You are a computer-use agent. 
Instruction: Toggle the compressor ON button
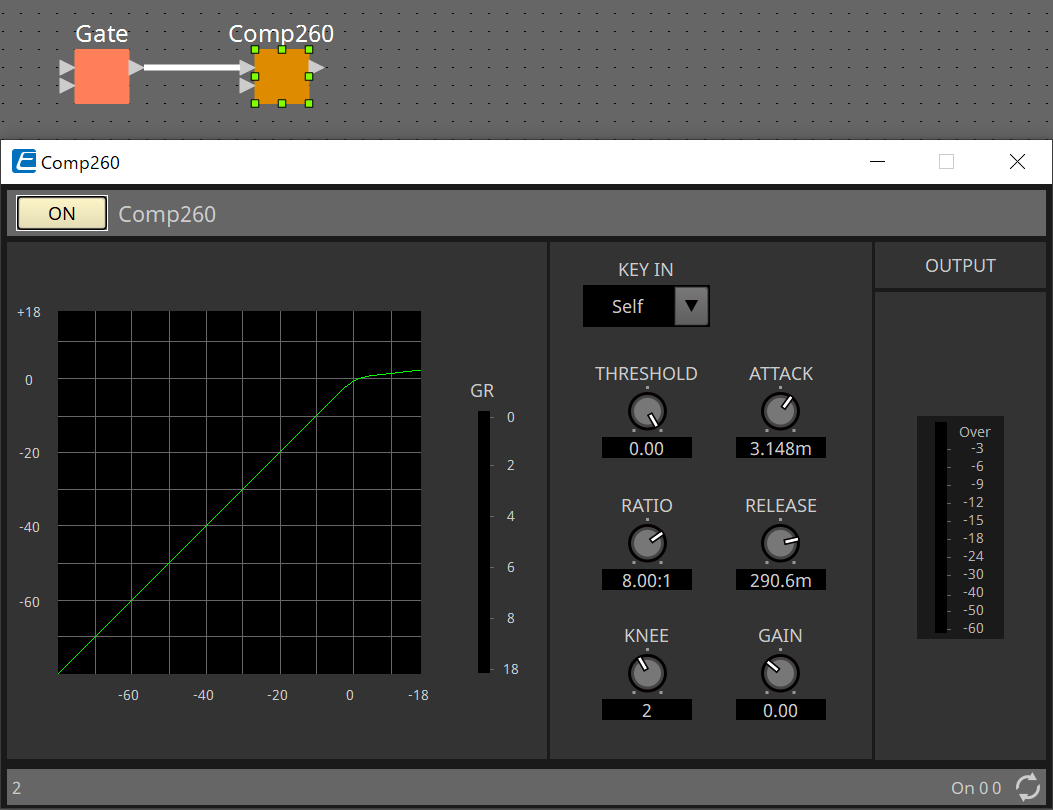coord(62,213)
